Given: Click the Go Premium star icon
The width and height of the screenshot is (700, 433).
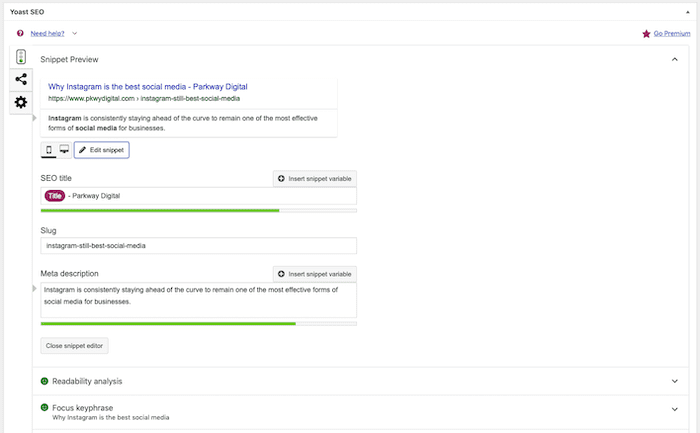Looking at the screenshot, I should [646, 33].
